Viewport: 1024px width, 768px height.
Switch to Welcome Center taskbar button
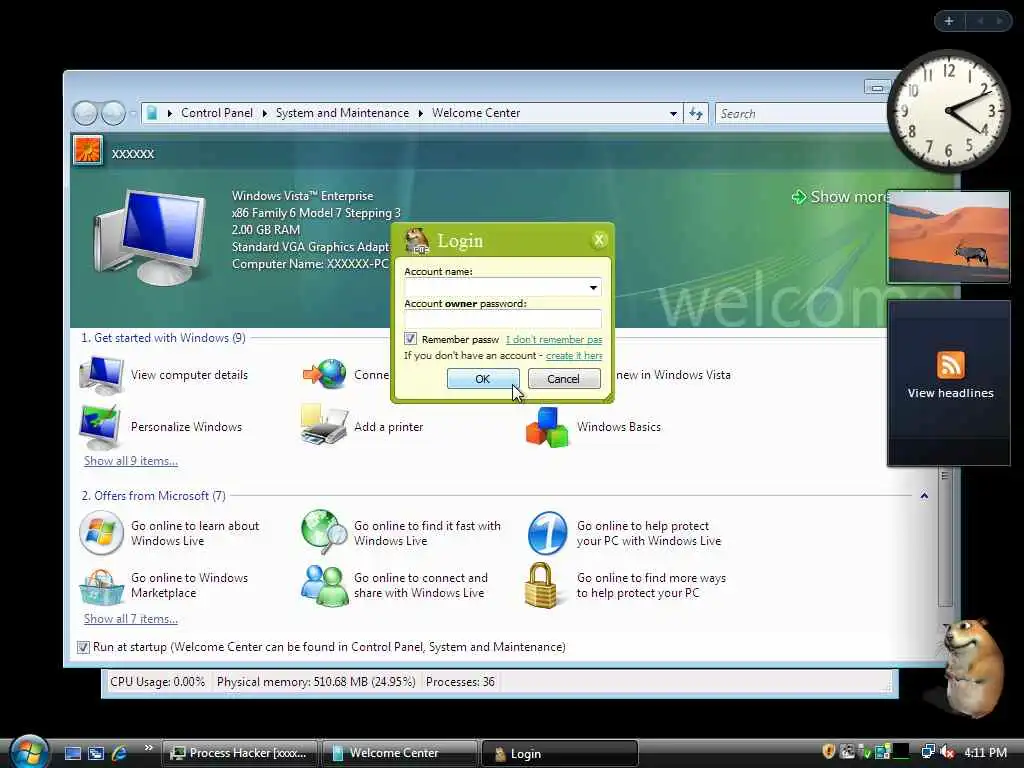tap(400, 753)
